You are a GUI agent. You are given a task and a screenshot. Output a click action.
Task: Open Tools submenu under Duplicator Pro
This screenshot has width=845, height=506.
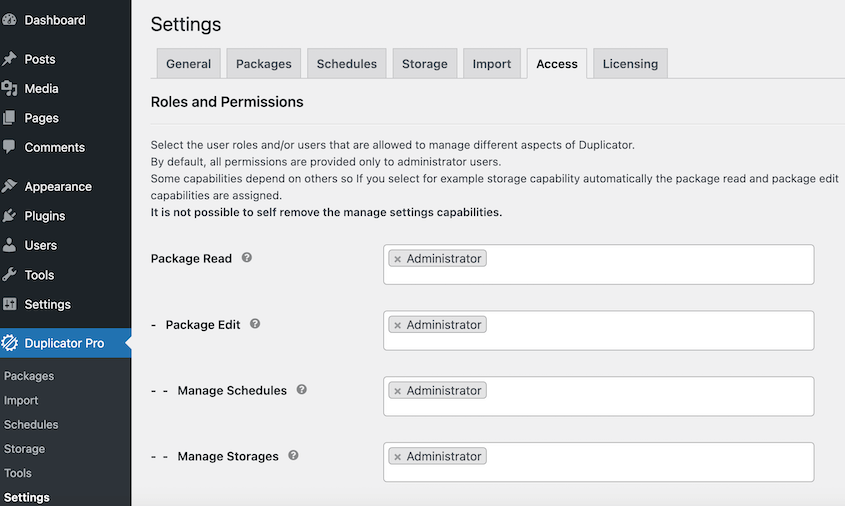tap(18, 473)
